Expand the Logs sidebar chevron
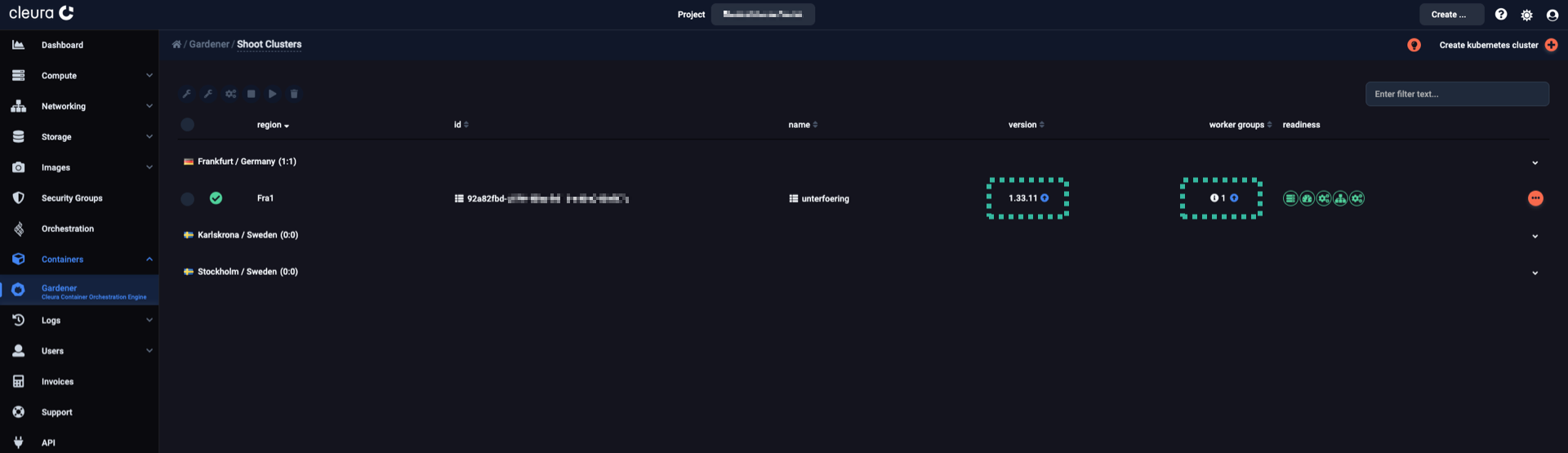 (x=149, y=320)
